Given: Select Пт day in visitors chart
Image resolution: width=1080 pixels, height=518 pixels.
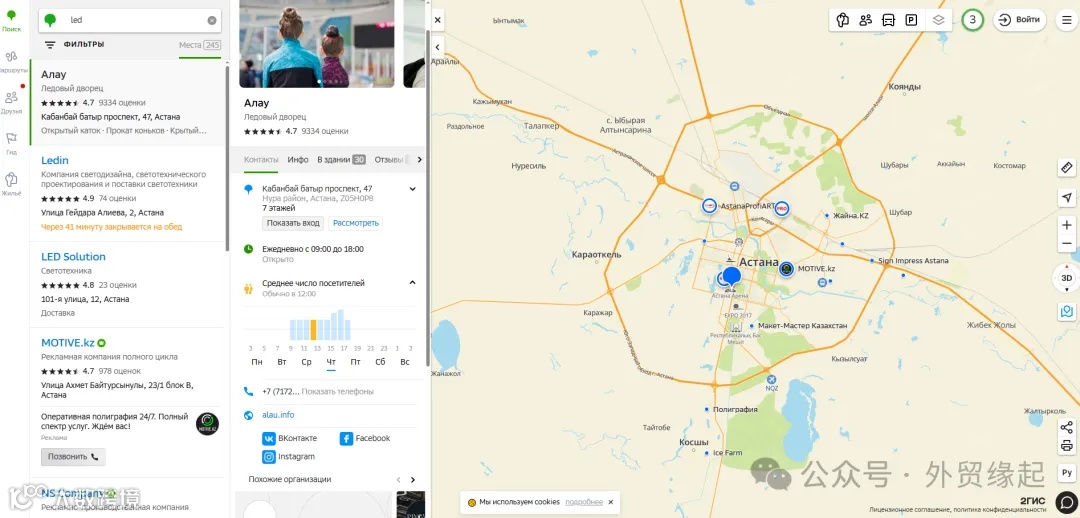Looking at the screenshot, I should [x=355, y=362].
